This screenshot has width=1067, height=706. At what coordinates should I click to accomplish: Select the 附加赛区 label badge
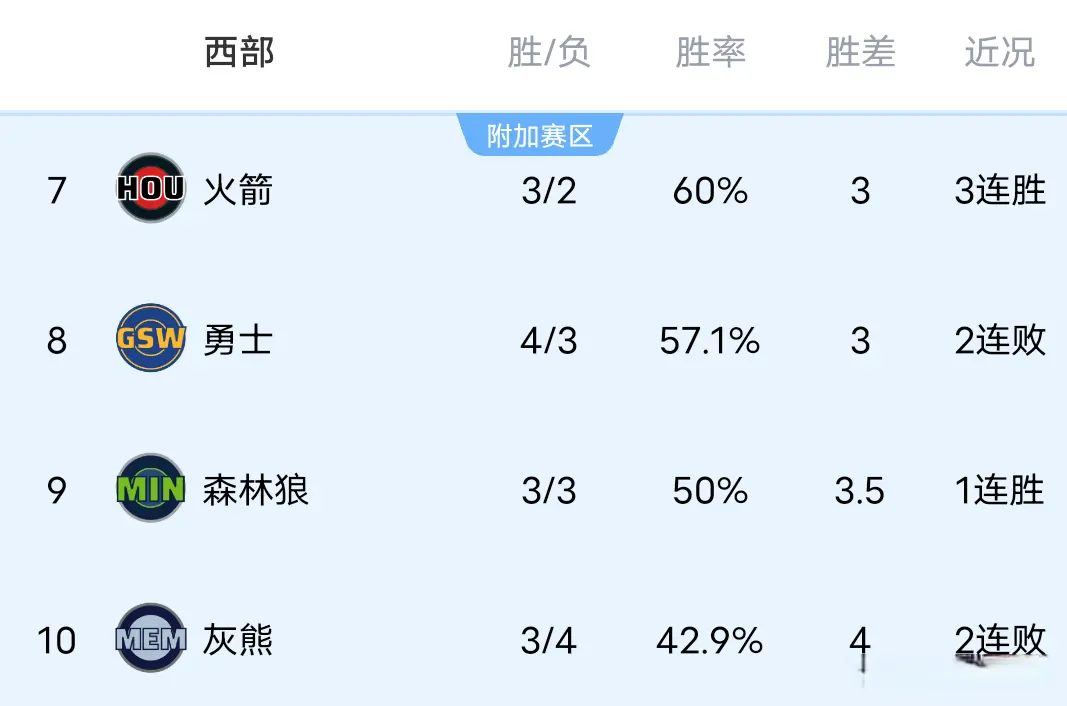click(x=540, y=135)
